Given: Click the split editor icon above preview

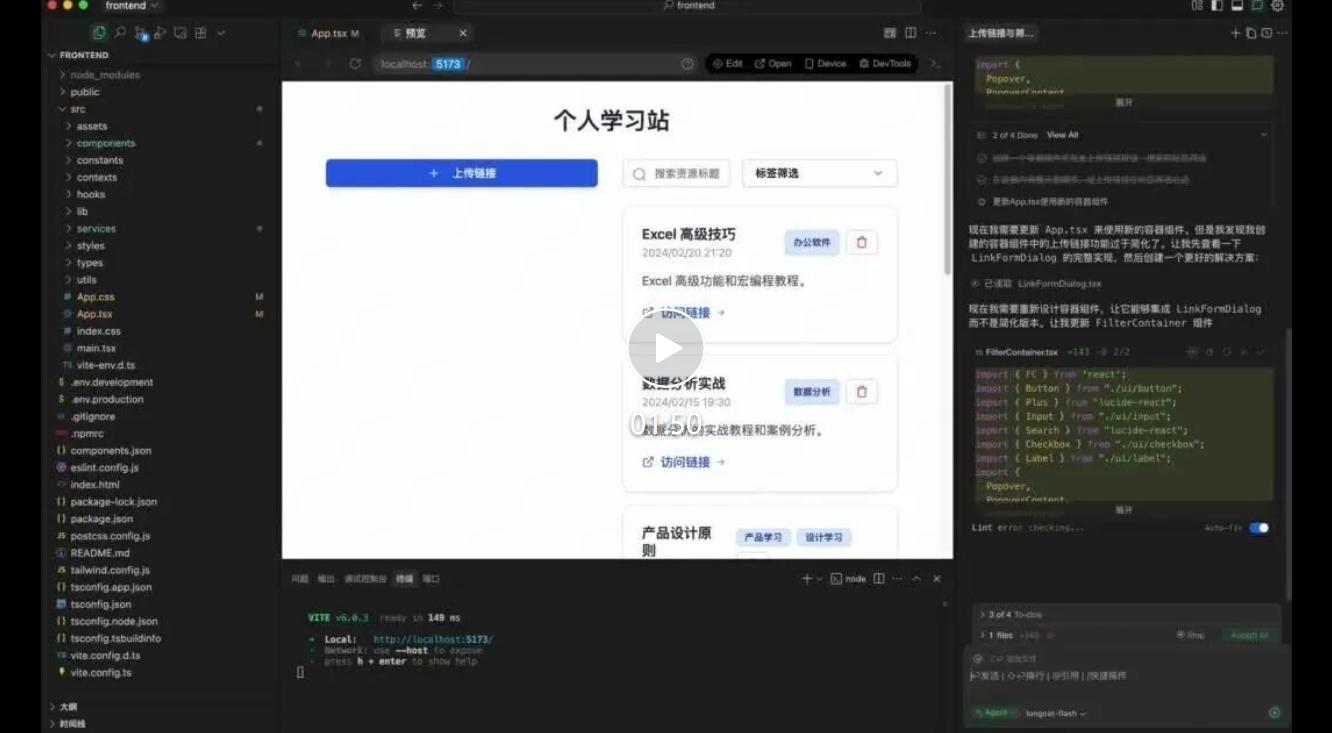Looking at the screenshot, I should pos(910,32).
